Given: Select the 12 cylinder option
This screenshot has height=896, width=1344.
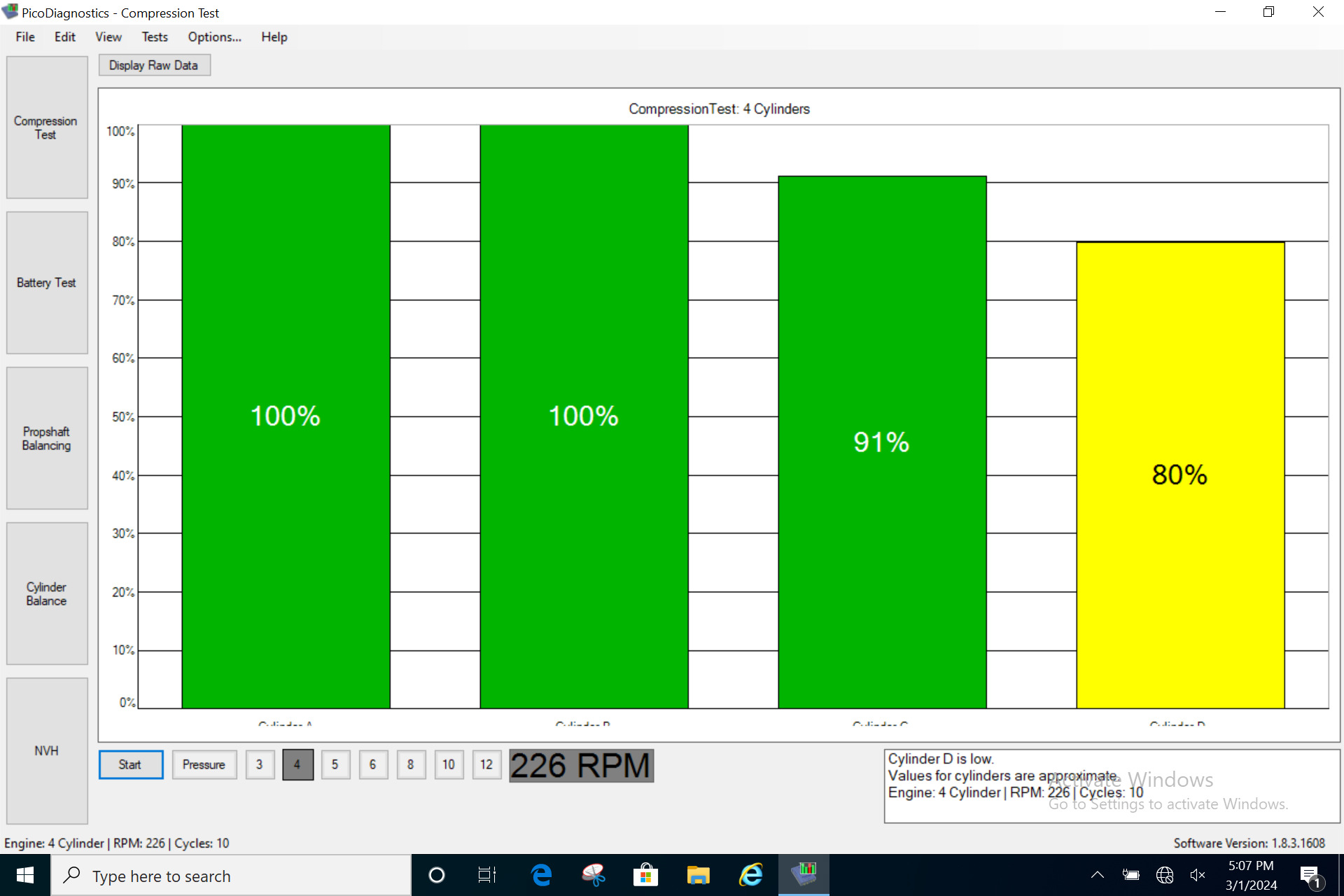Looking at the screenshot, I should (486, 764).
